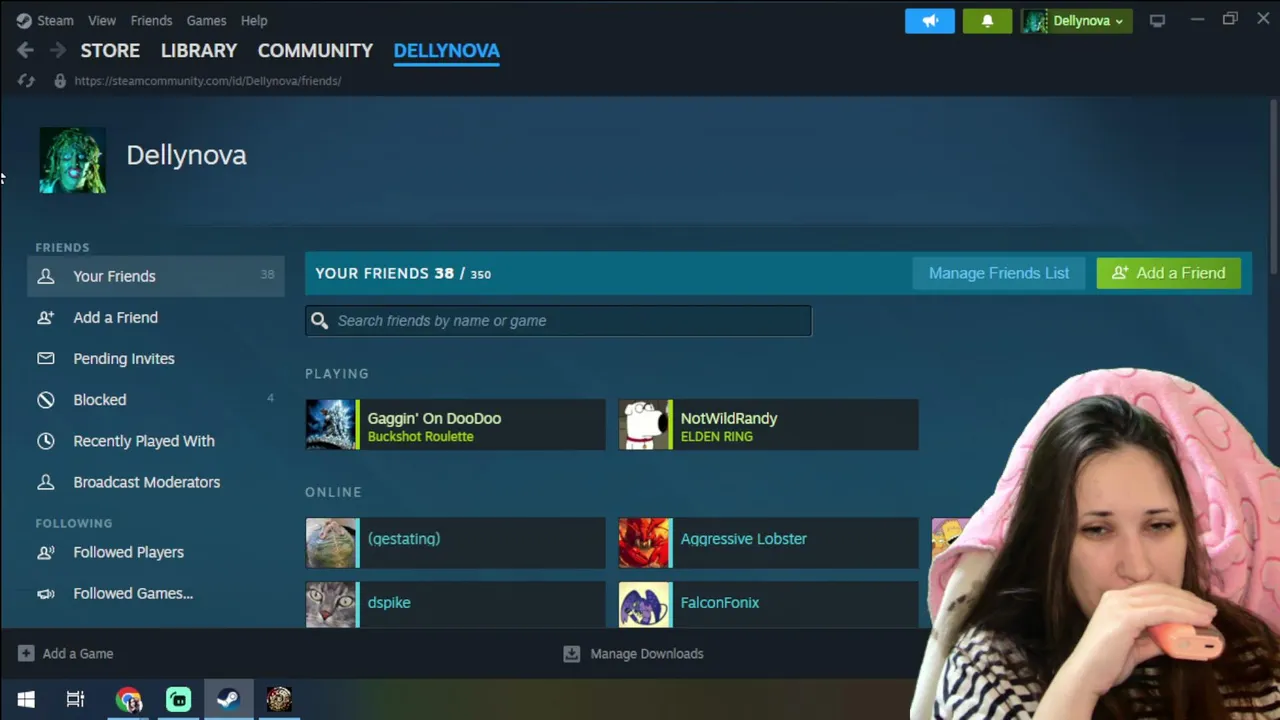Click the magnifier icon in friends search

pos(319,320)
